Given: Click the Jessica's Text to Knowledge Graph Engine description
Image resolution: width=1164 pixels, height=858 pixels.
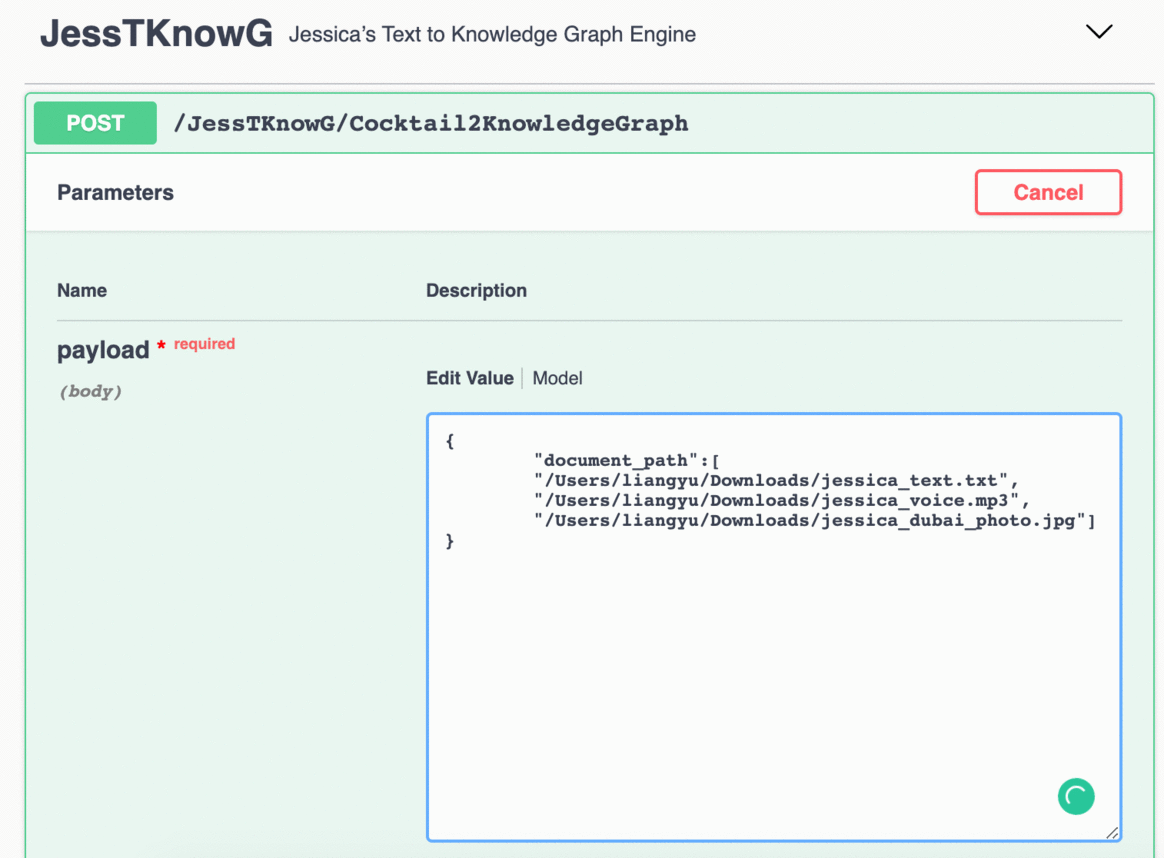Looking at the screenshot, I should click(x=492, y=34).
